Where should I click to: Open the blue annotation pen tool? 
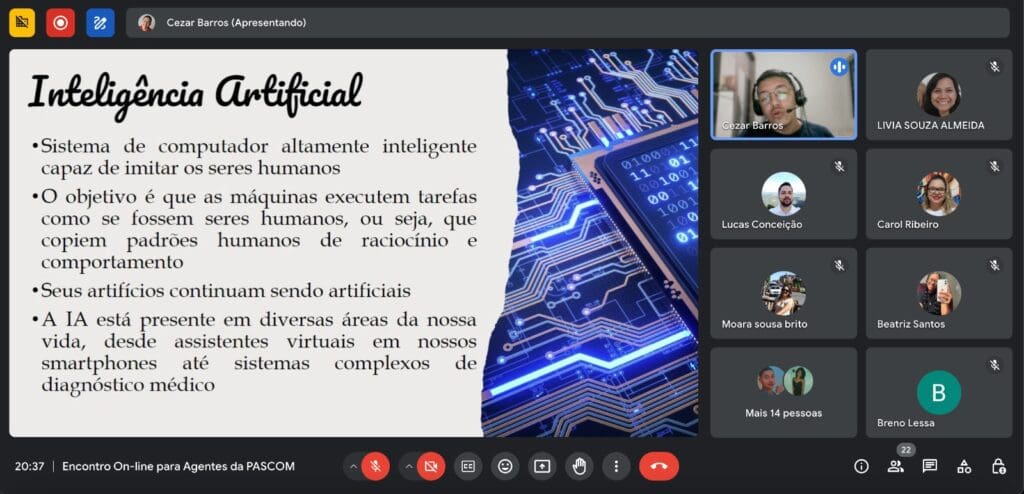tap(100, 22)
